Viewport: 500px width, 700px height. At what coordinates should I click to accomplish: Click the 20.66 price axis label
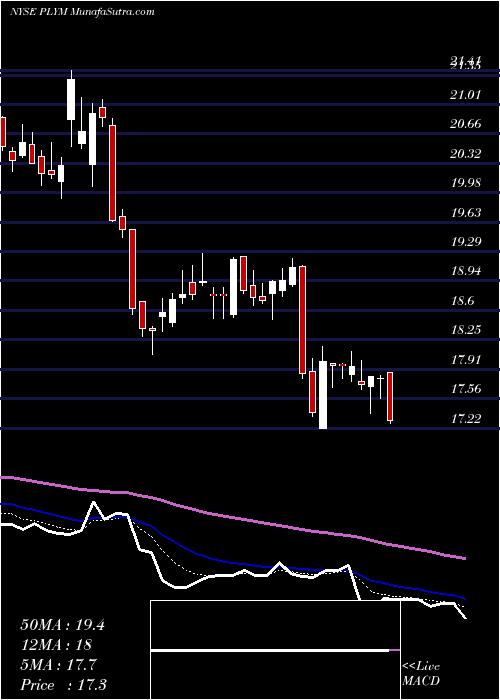466,124
